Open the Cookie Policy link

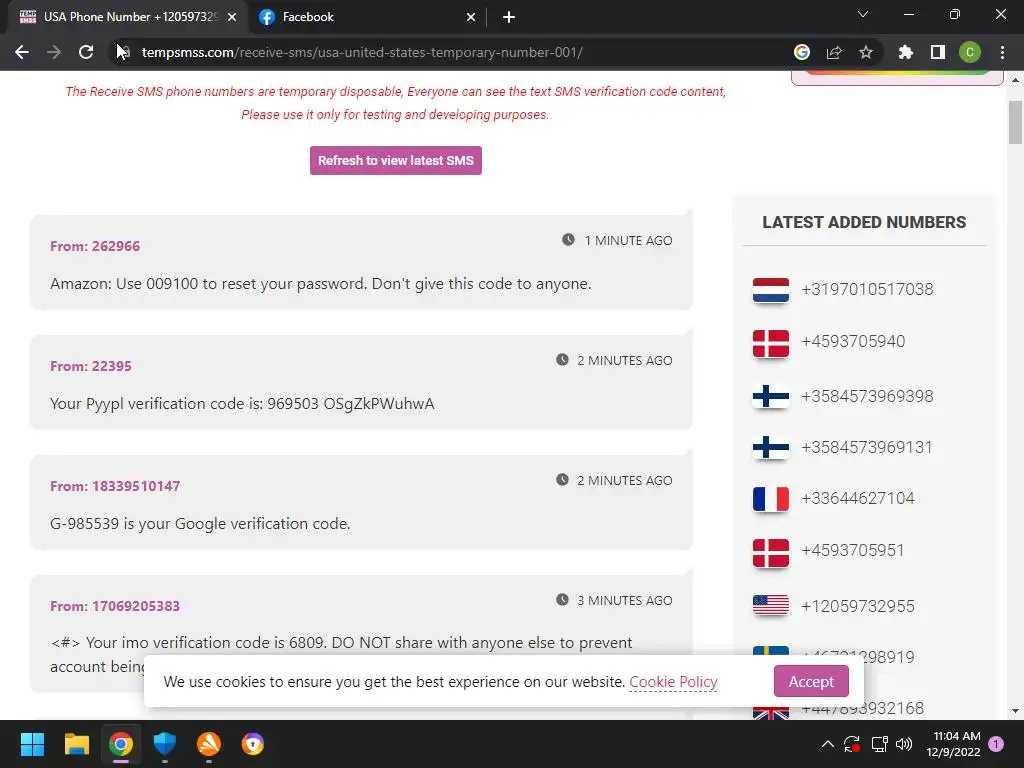click(x=673, y=682)
